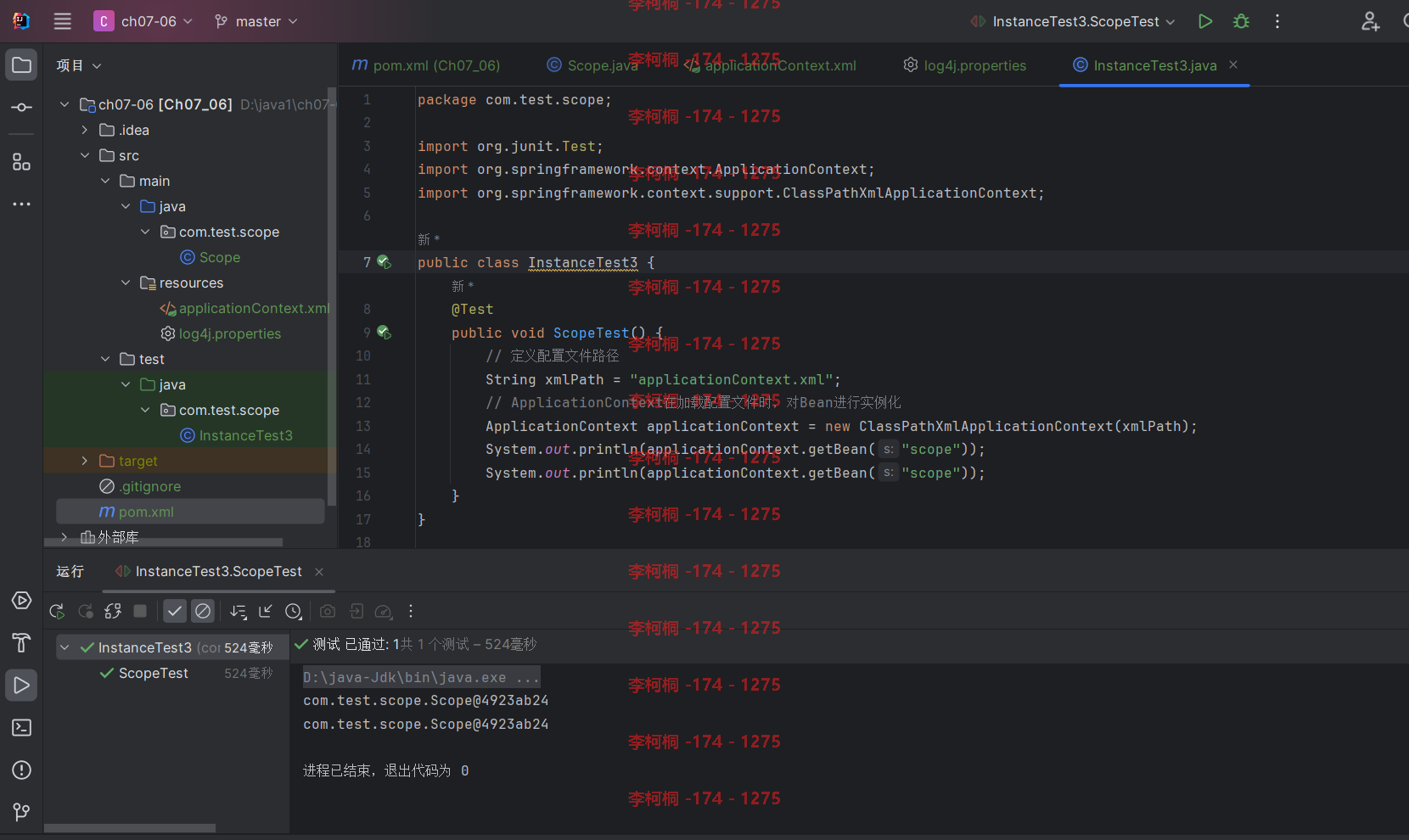Collapse the src folder
Screen dimensions: 1409x840
[x=84, y=155]
